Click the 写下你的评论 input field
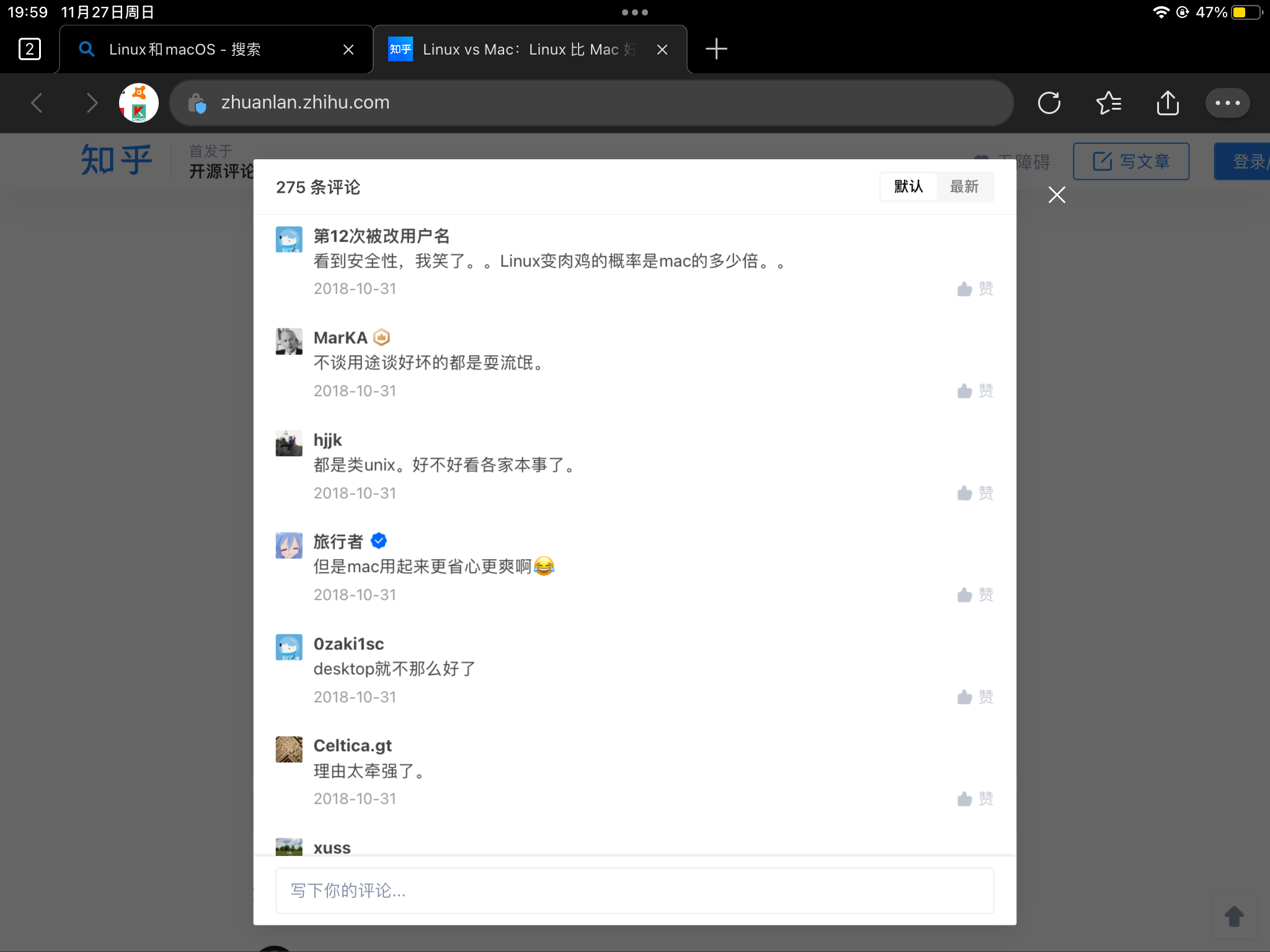The height and width of the screenshot is (952, 1270). (634, 891)
